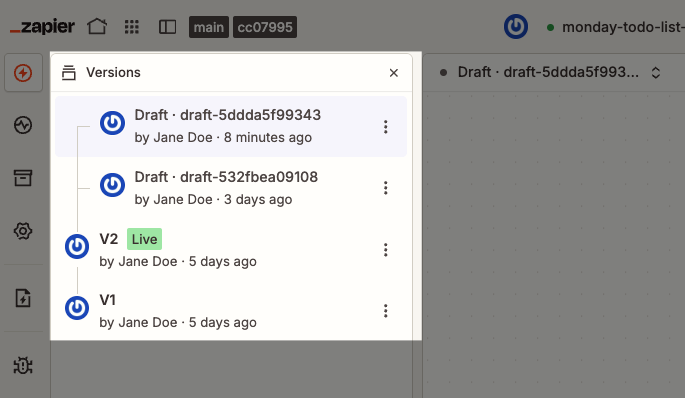Click the top bar avatar icon
The image size is (685, 398).
(x=516, y=27)
